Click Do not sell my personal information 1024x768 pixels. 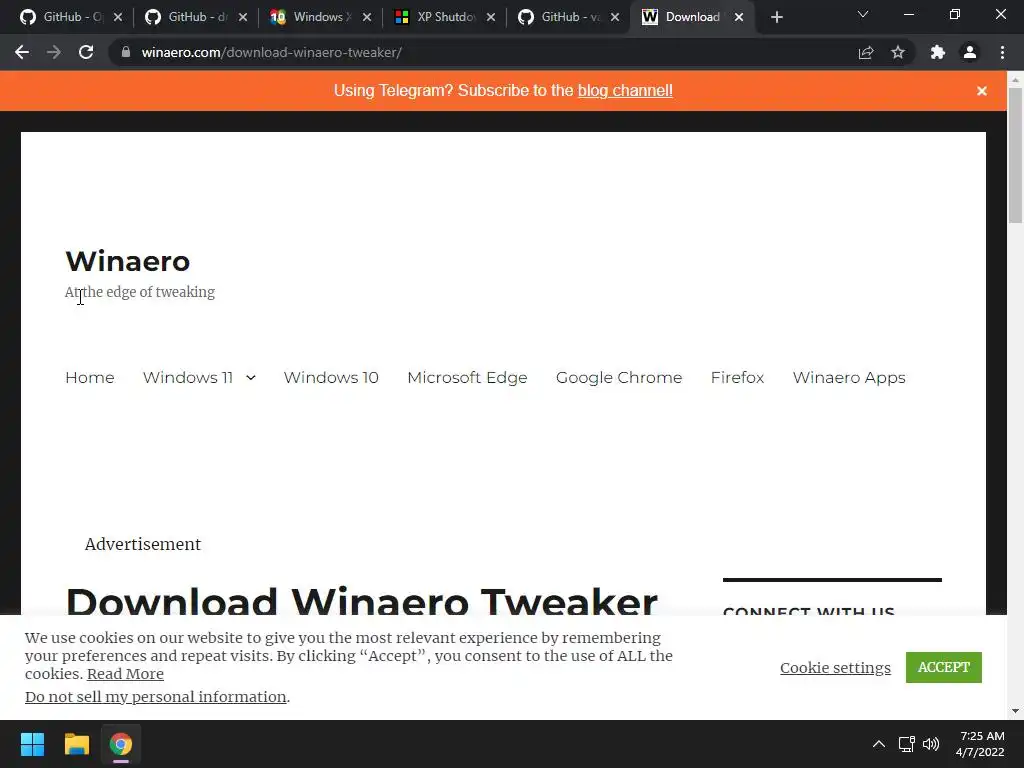click(155, 697)
